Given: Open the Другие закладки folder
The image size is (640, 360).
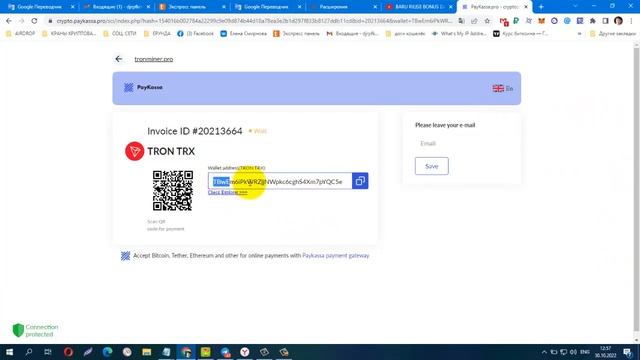Looking at the screenshot, I should 613,33.
